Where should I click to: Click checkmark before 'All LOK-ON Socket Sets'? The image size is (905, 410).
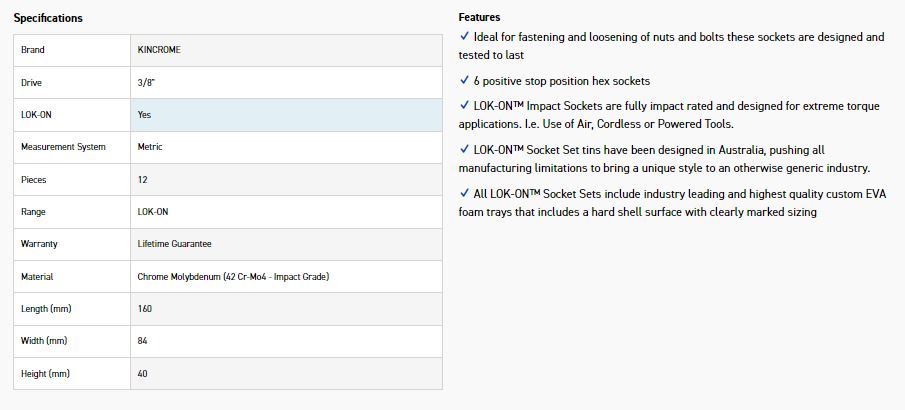(464, 192)
